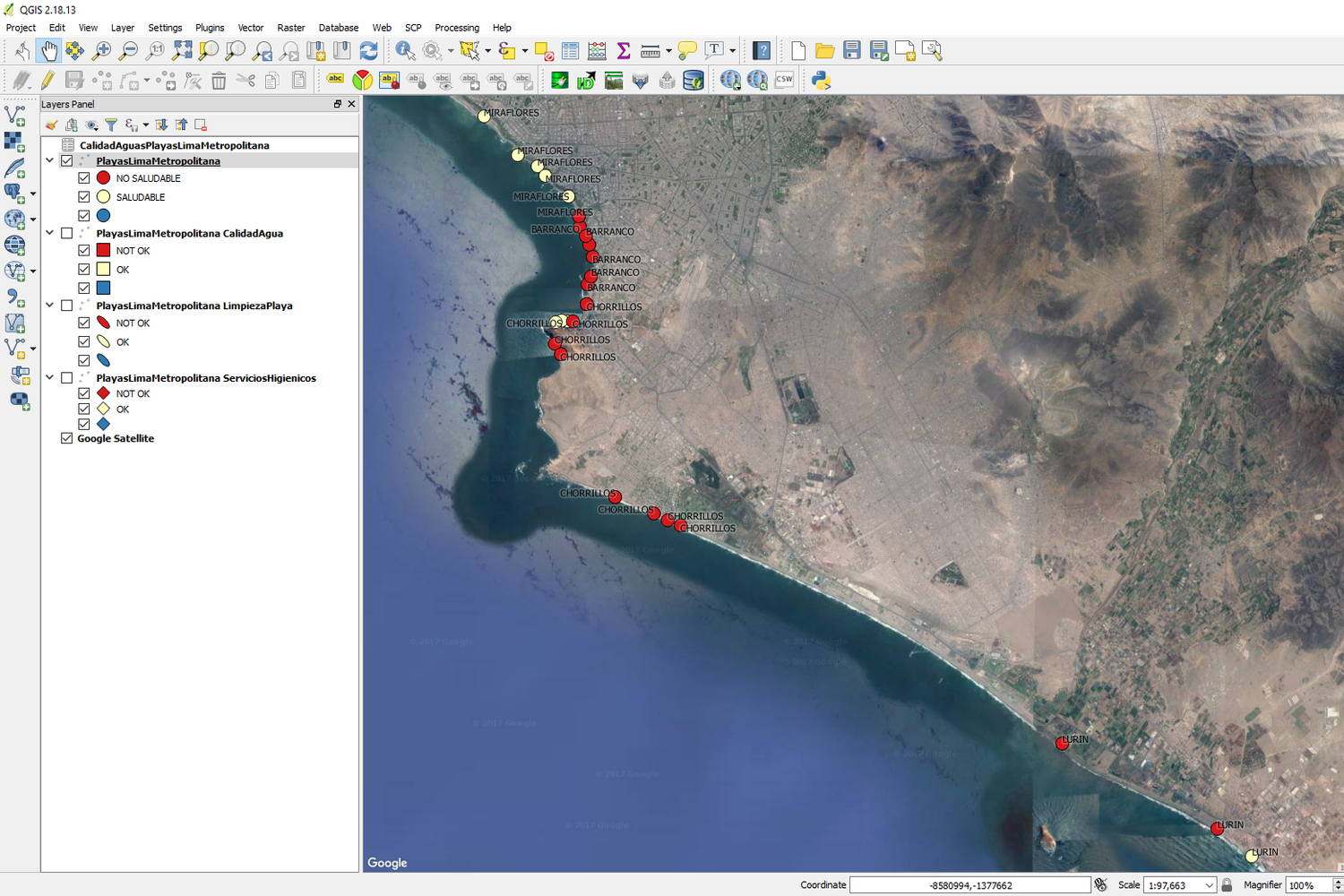Toggle the SALUDABLE category checkbox
Screen dimensions: 1344x896
coord(84,197)
